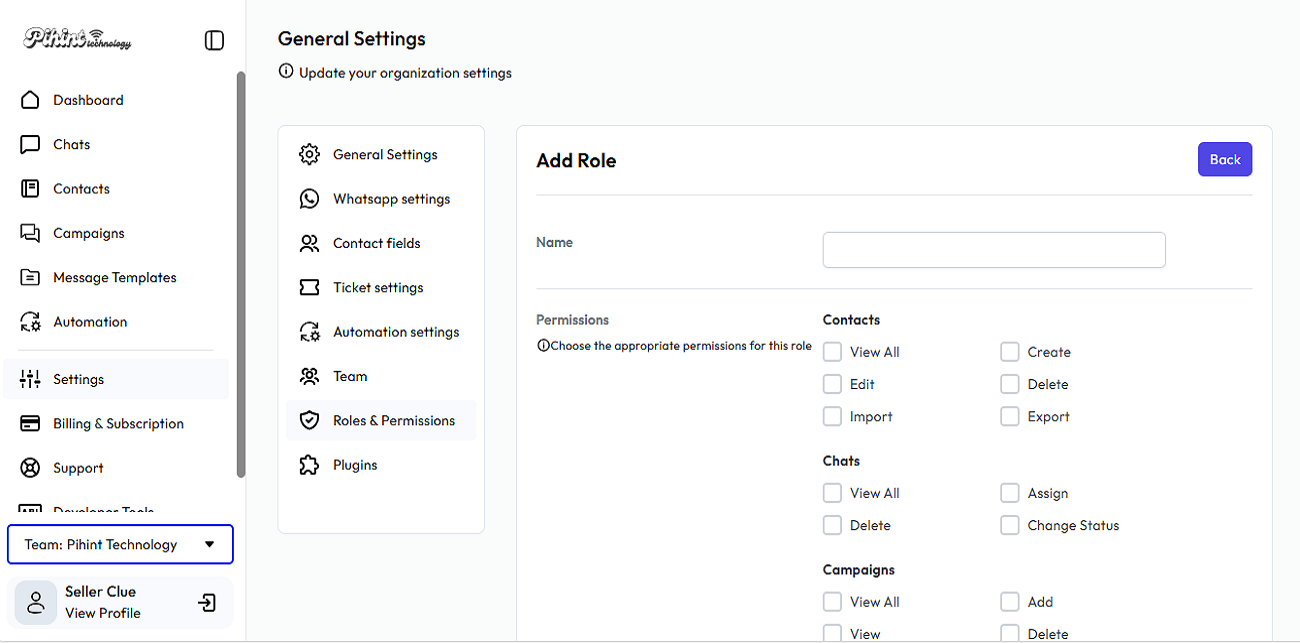Select Contact fields in settings menu
This screenshot has height=643, width=1300.
point(376,243)
